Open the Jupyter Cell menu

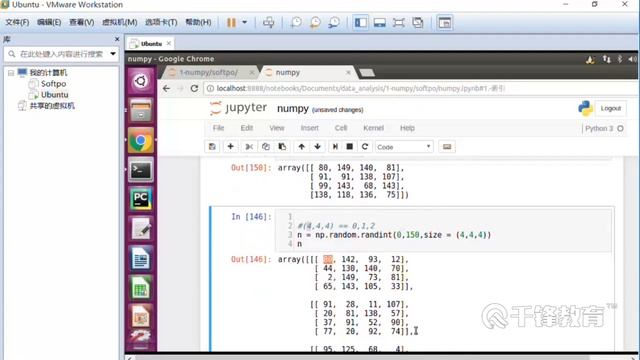(x=341, y=128)
